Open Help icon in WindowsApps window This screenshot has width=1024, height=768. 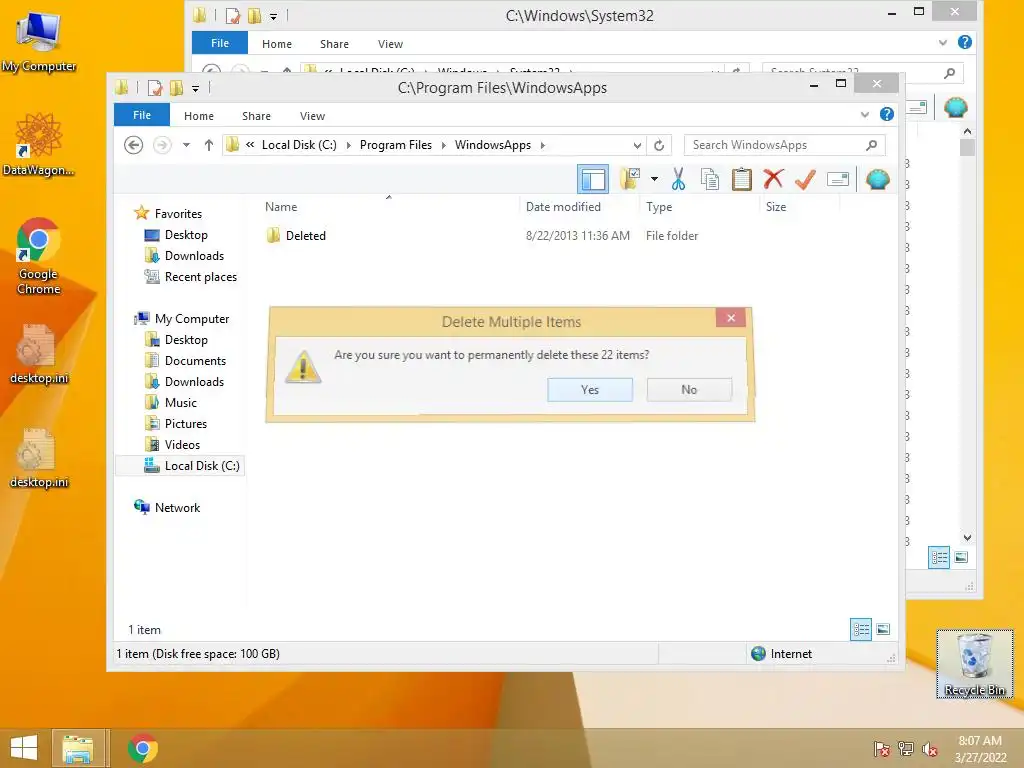[x=886, y=114]
